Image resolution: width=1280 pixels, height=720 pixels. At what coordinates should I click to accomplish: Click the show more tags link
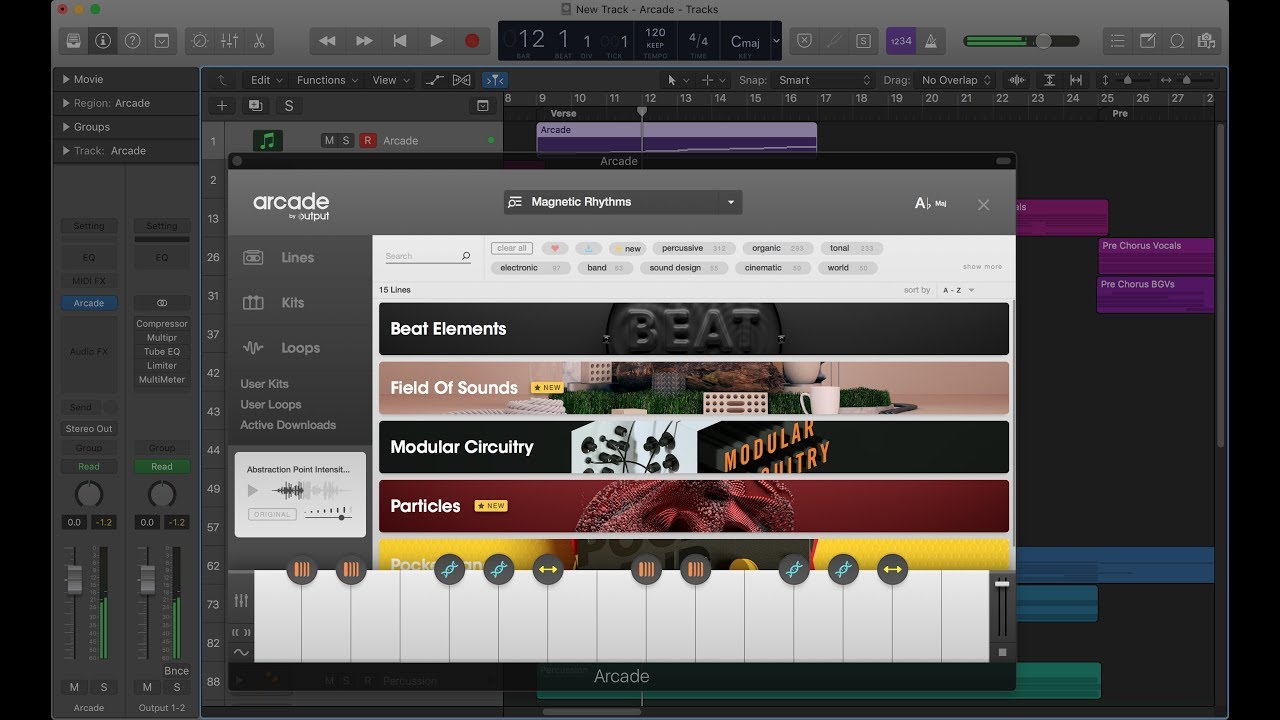tap(982, 267)
